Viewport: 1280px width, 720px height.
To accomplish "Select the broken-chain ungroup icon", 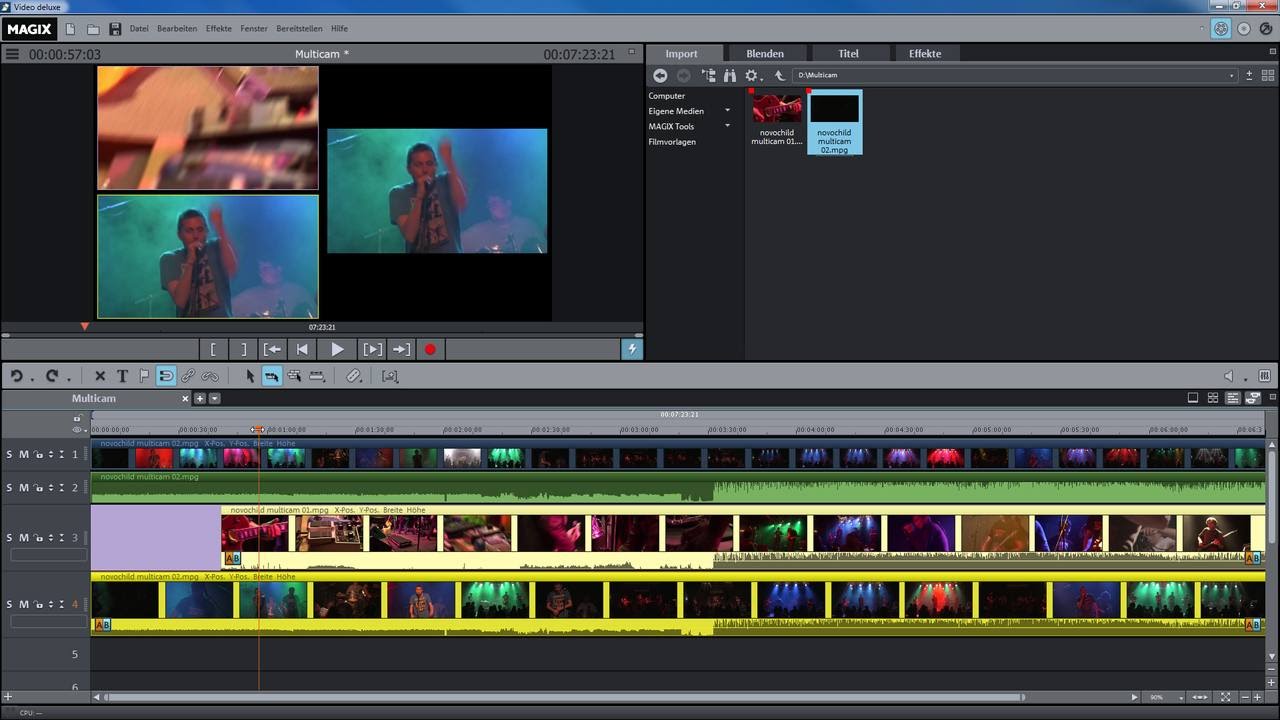I will pyautogui.click(x=210, y=376).
